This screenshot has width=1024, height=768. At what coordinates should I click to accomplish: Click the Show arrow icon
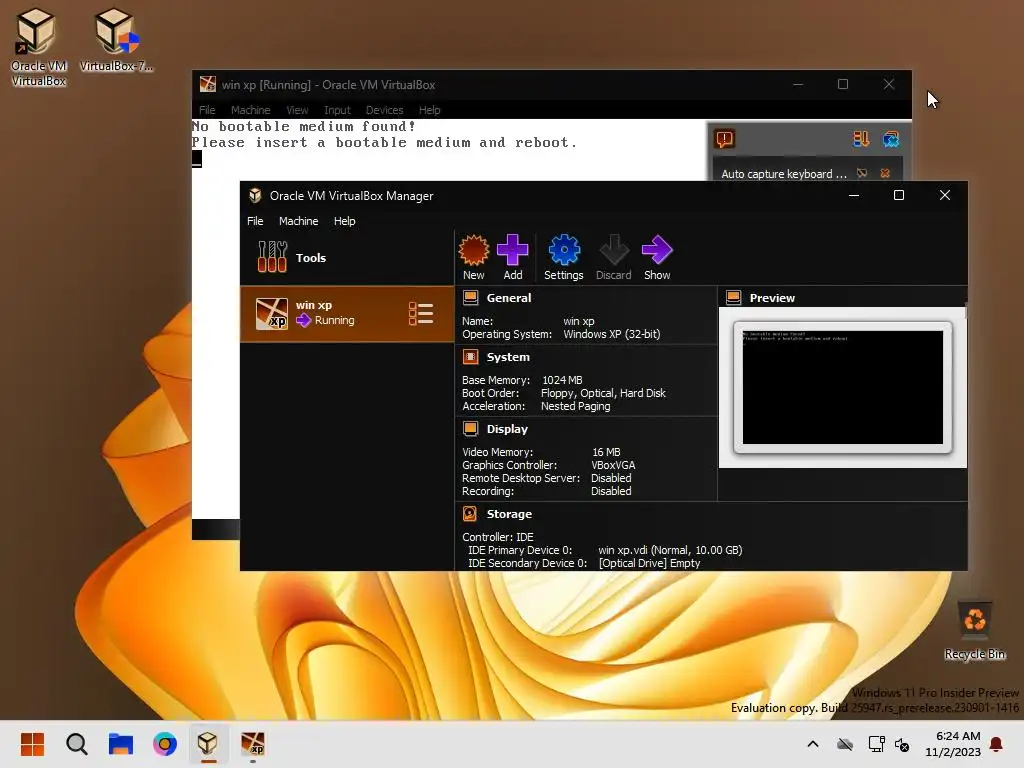pos(657,250)
